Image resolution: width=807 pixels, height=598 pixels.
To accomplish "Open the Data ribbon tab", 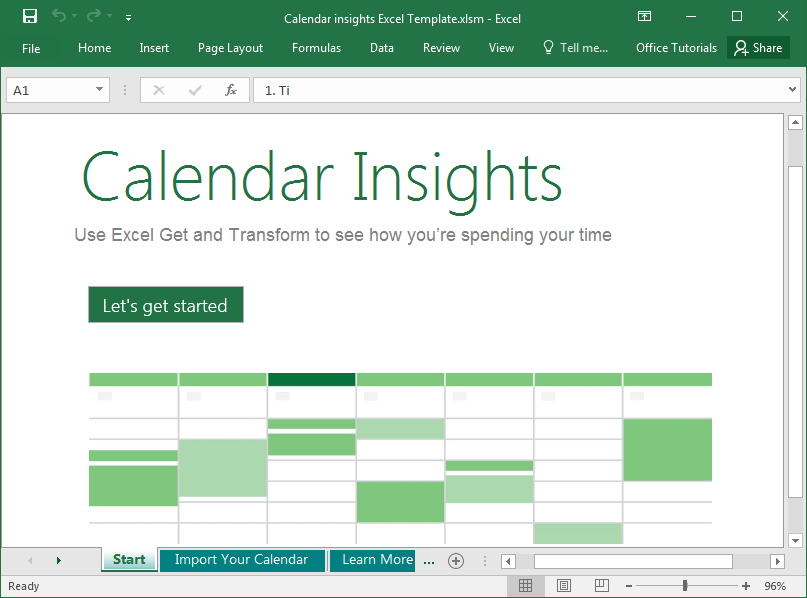I will pos(381,47).
